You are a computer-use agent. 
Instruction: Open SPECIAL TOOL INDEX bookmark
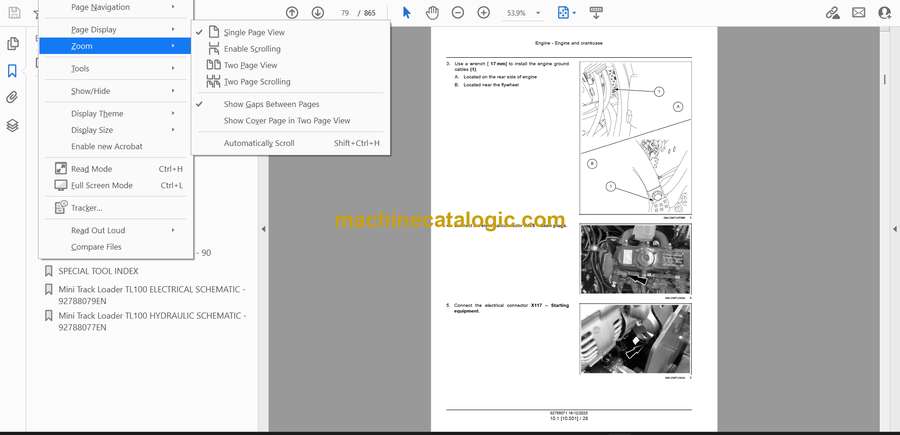[98, 271]
